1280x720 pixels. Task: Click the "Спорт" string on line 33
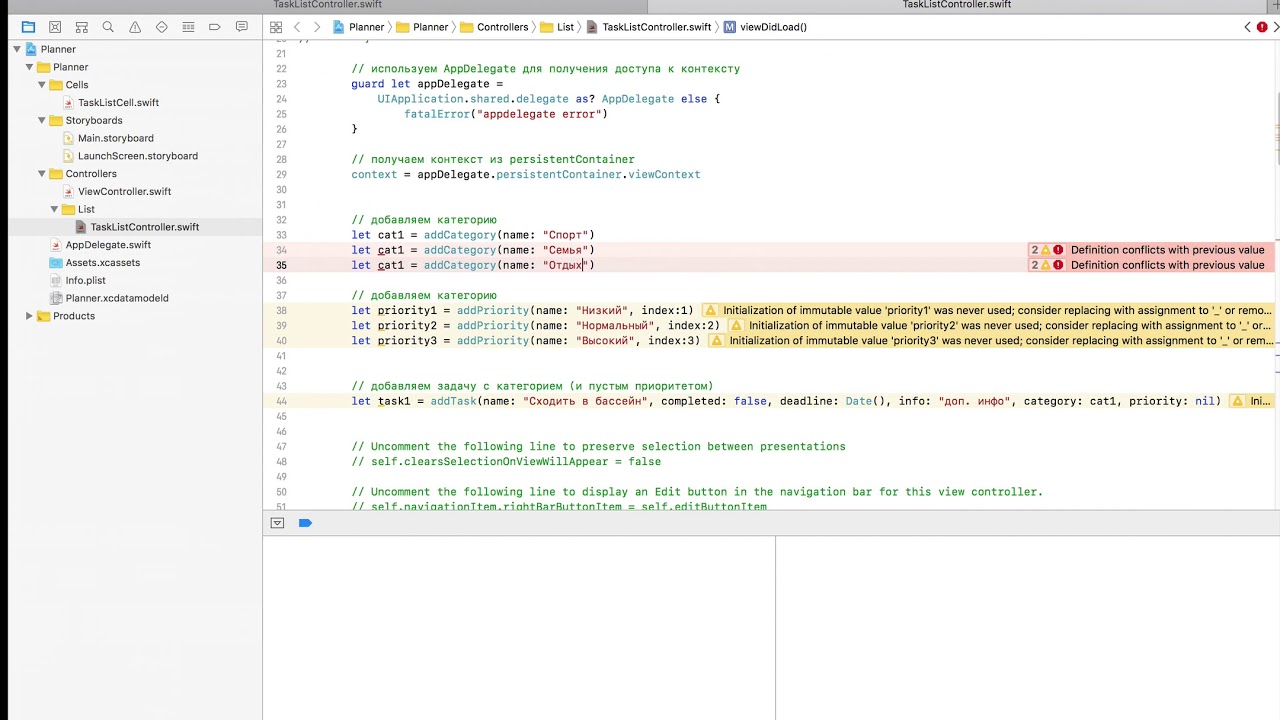tap(566, 235)
